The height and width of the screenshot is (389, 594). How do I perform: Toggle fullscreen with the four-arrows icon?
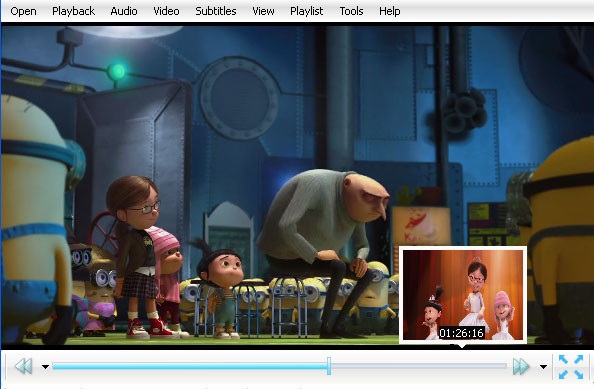571,366
